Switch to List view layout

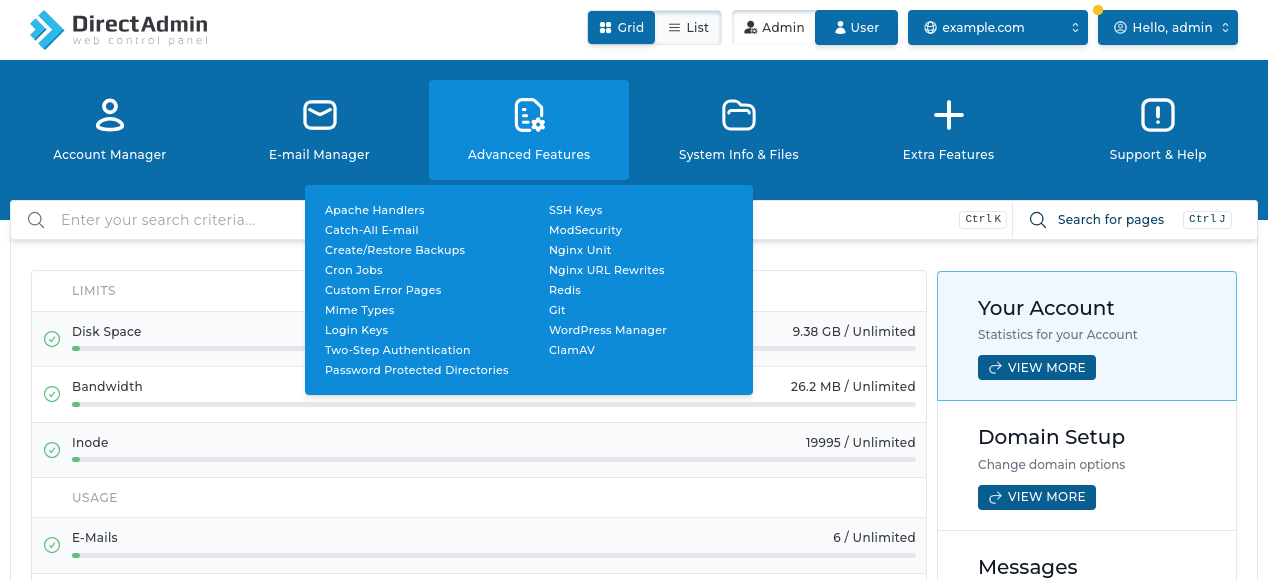click(x=688, y=28)
